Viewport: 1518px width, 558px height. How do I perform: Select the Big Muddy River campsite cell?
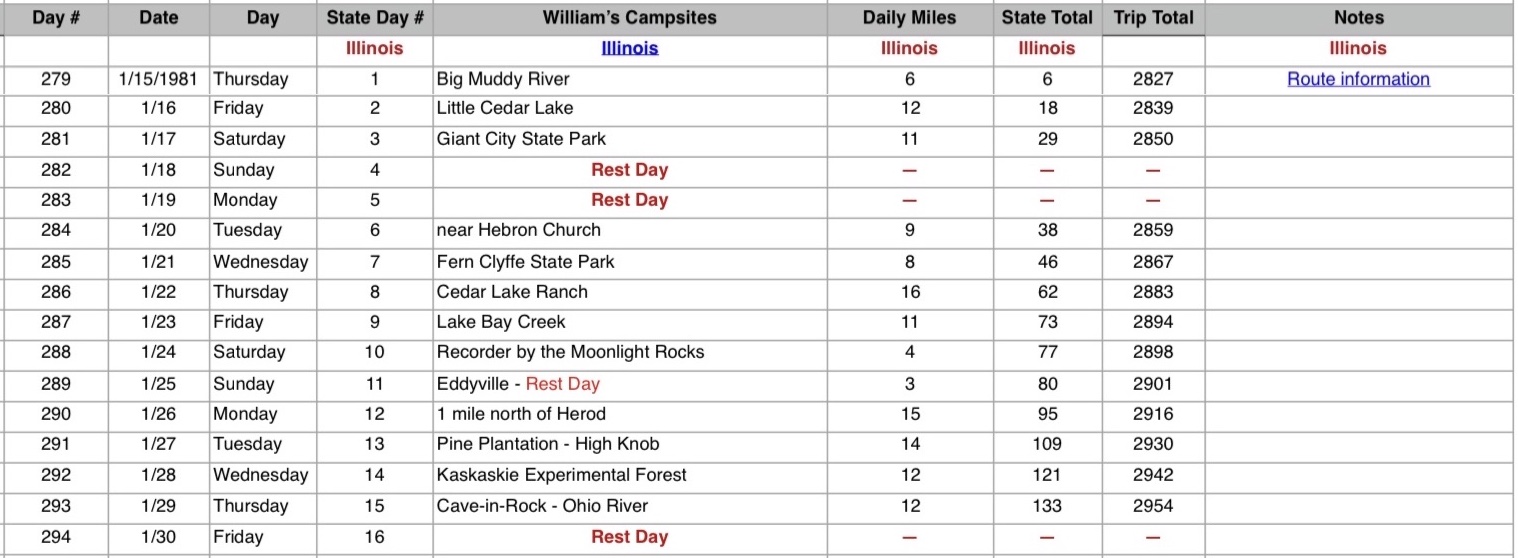tap(630, 79)
